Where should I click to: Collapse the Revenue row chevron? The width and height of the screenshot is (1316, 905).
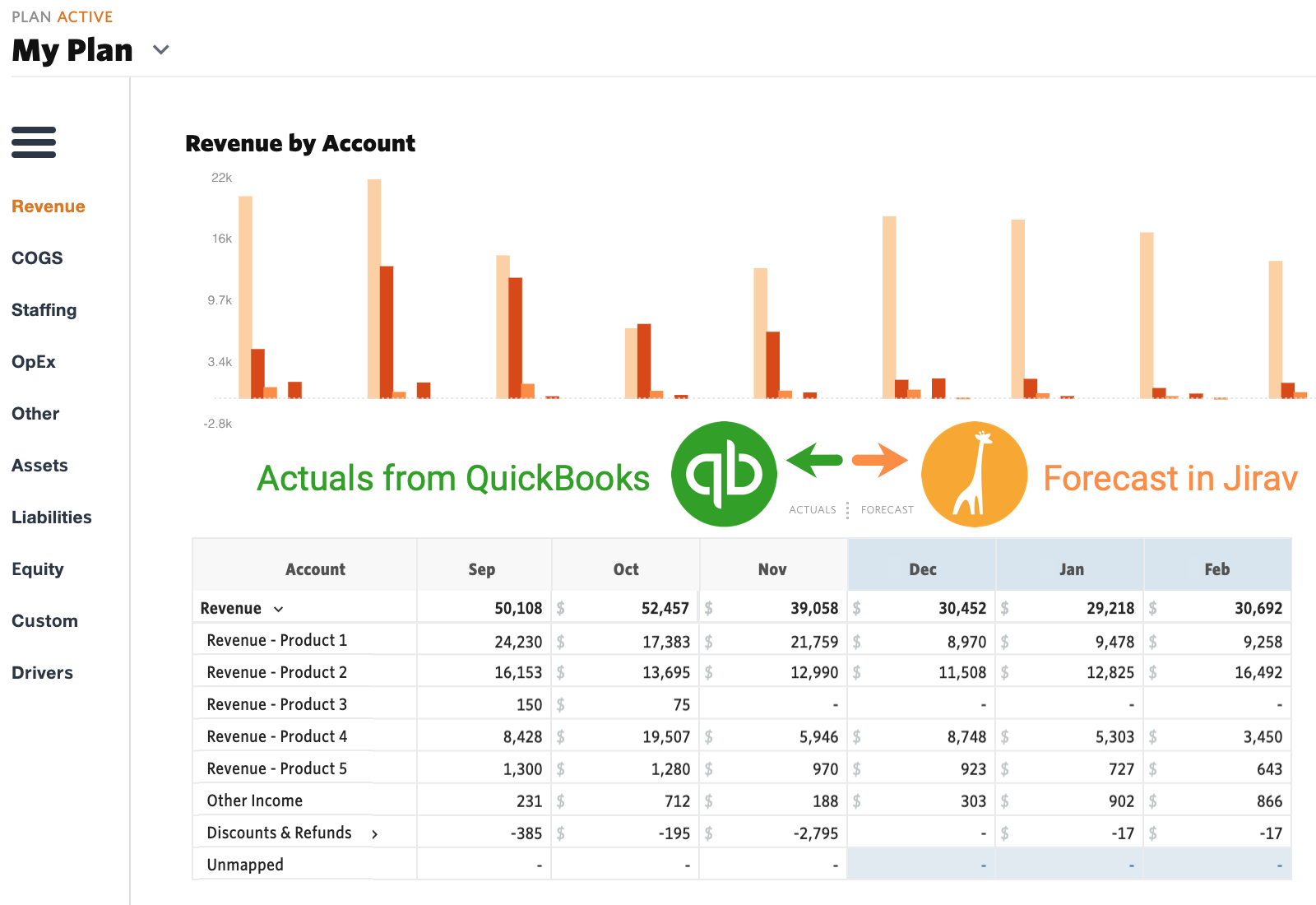point(279,610)
